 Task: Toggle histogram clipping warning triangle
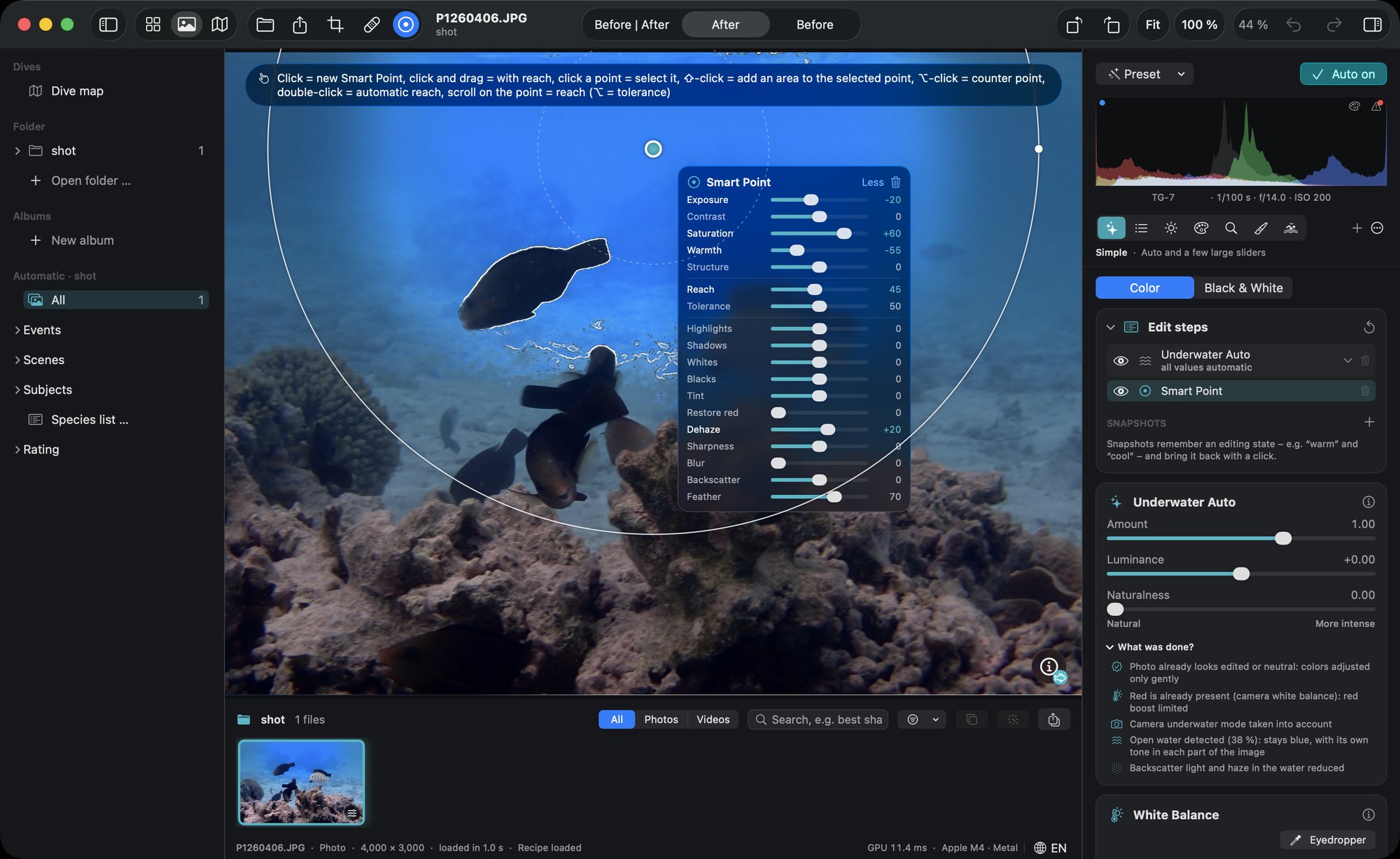coord(1376,106)
